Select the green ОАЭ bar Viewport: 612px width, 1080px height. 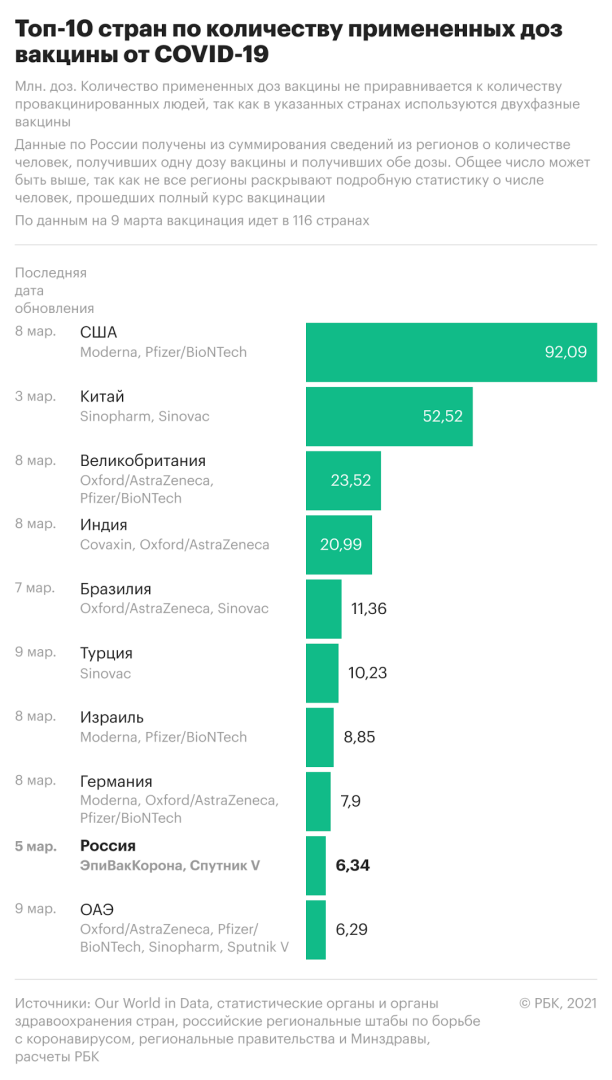coord(316,929)
